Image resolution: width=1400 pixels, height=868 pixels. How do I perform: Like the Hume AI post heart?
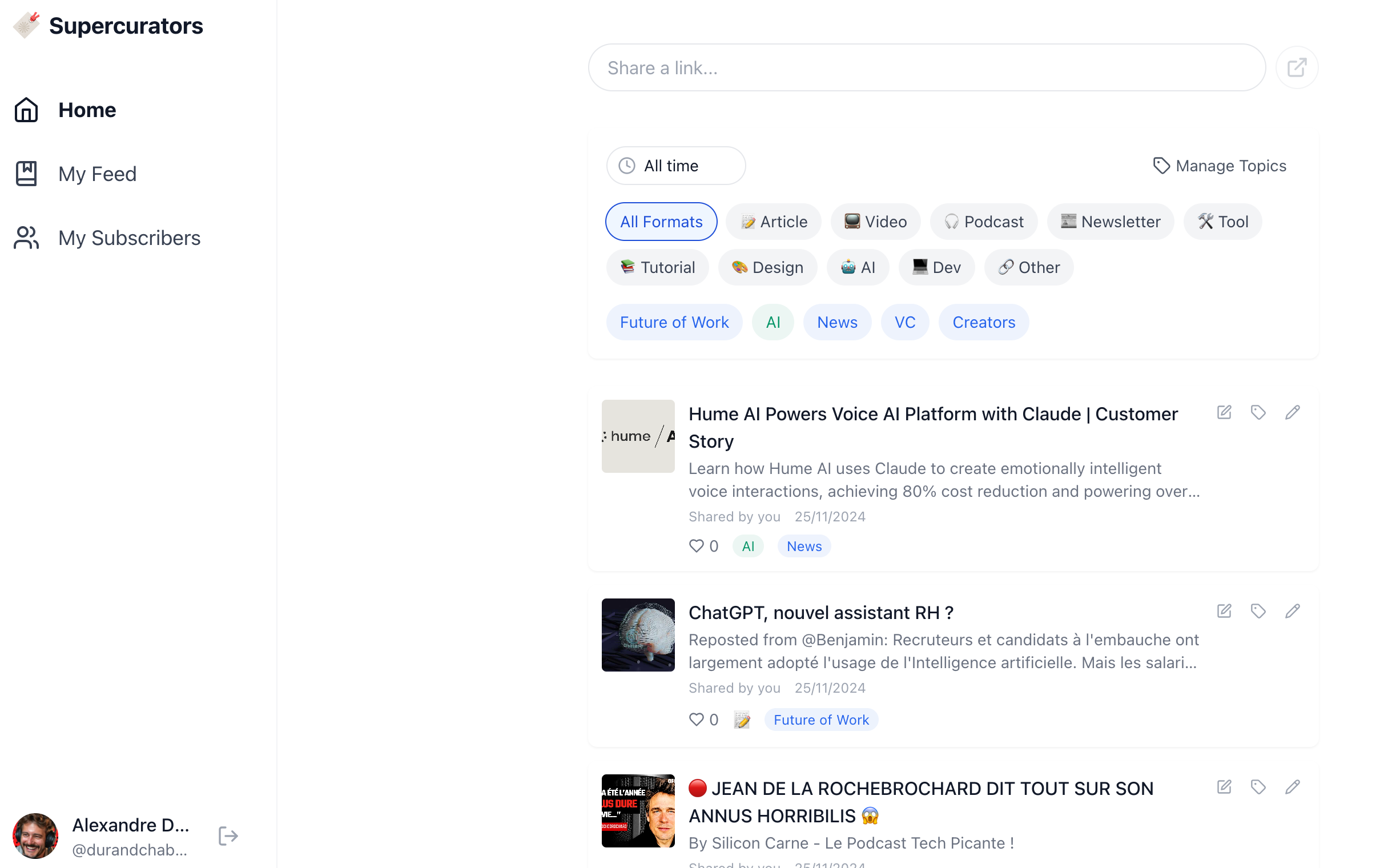click(695, 546)
